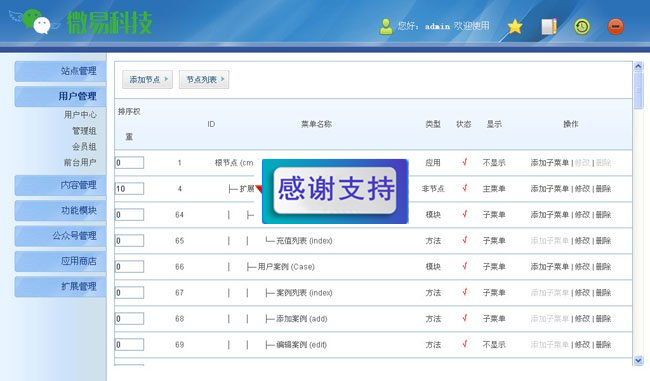Image resolution: width=650 pixels, height=381 pixels.
Task: Expand the 应用商店 sidebar section
Action: [61, 261]
